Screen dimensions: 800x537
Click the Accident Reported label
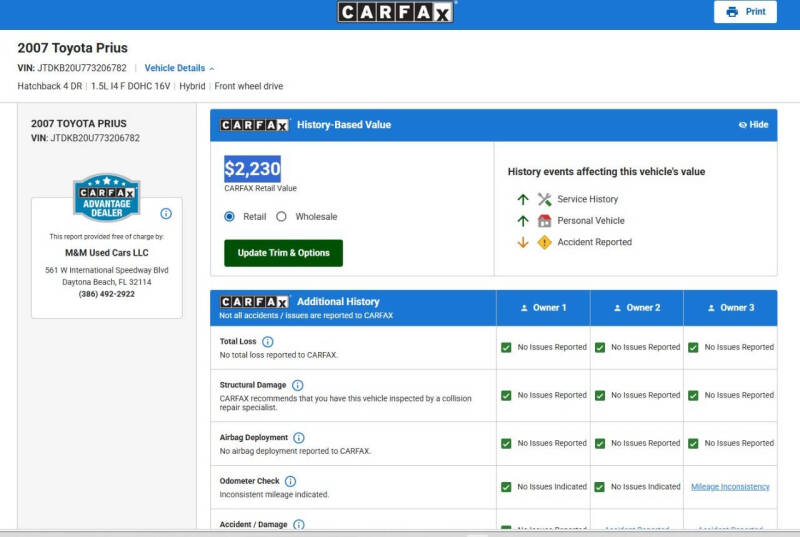pyautogui.click(x=594, y=242)
